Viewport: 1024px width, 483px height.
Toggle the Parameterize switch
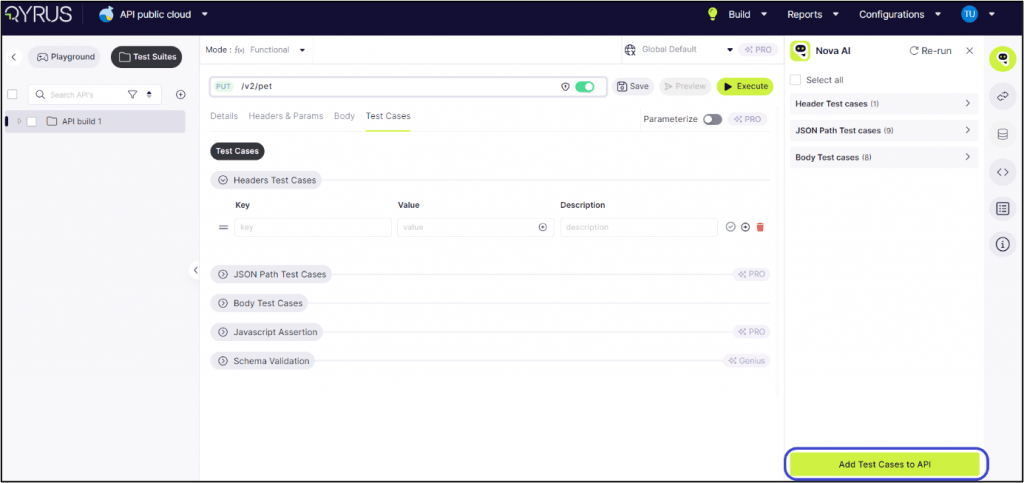(x=712, y=119)
